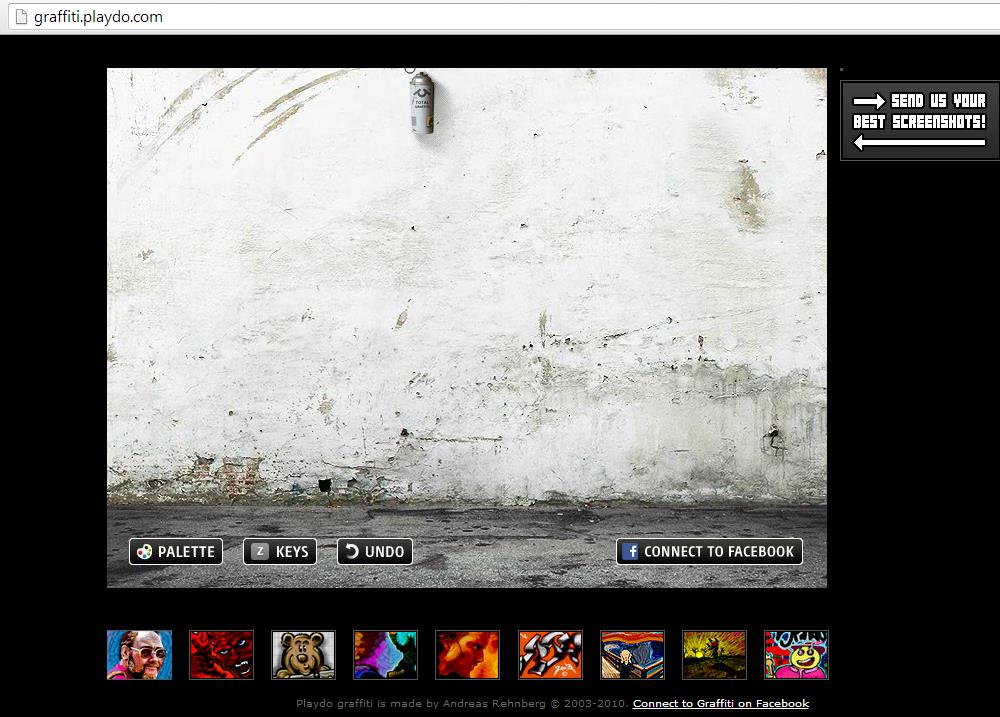
Task: Show the Keys shortcuts button
Action: (280, 552)
